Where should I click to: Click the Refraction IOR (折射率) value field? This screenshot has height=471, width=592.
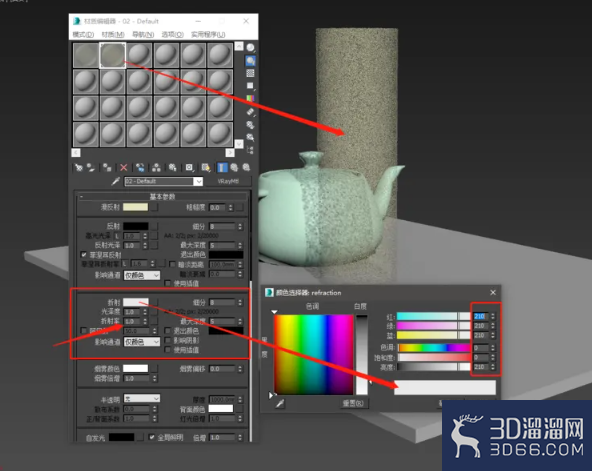click(132, 321)
